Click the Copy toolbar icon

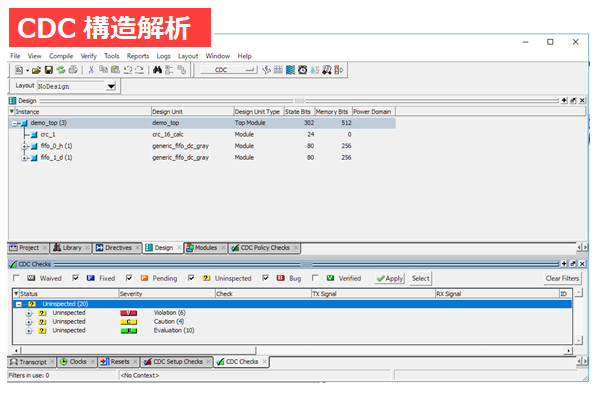(x=103, y=70)
